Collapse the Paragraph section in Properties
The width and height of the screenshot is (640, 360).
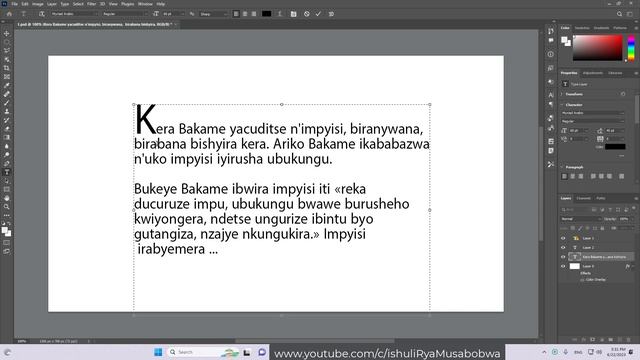pos(562,167)
